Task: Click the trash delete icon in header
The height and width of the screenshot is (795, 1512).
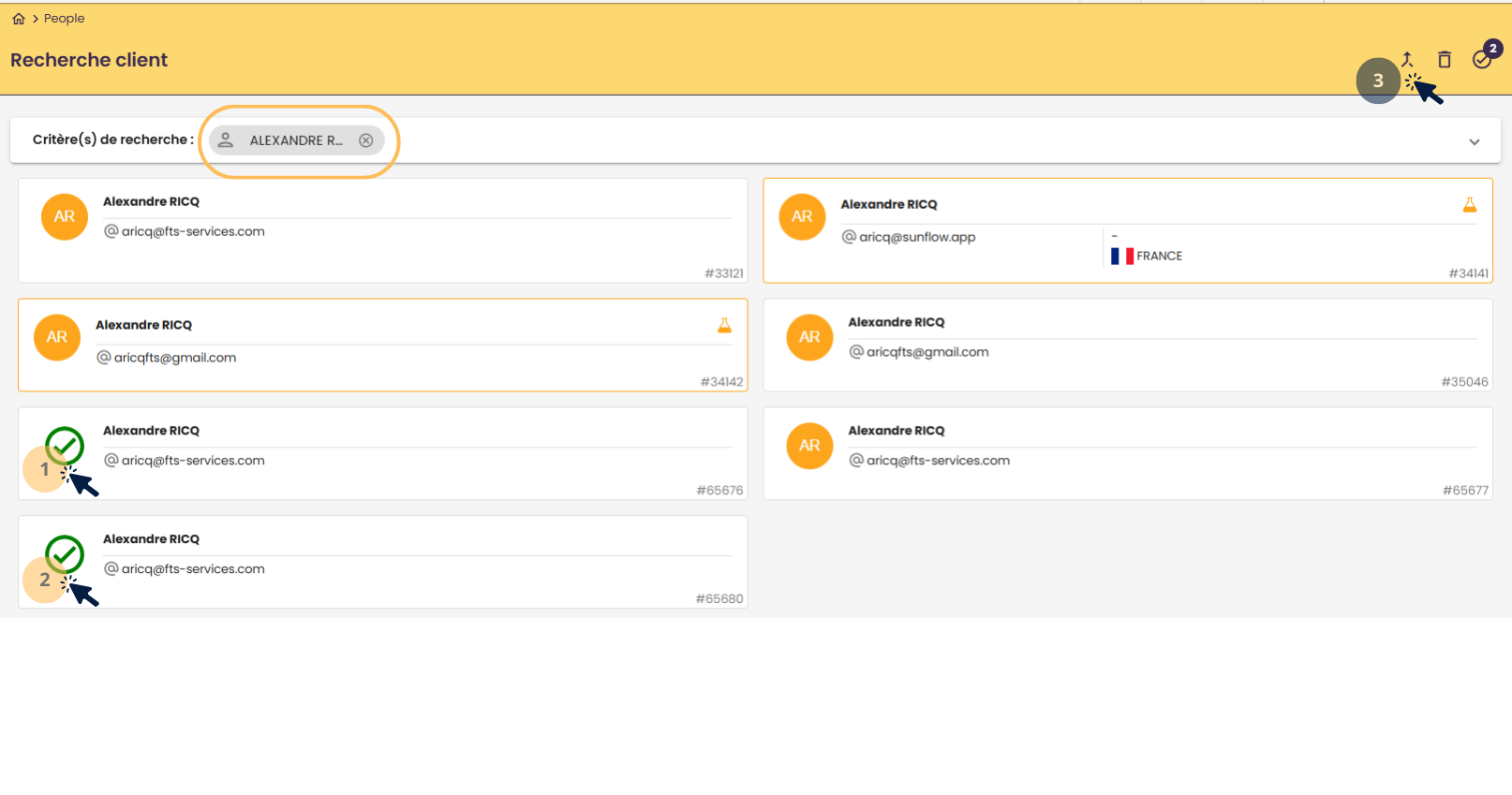Action: tap(1445, 59)
